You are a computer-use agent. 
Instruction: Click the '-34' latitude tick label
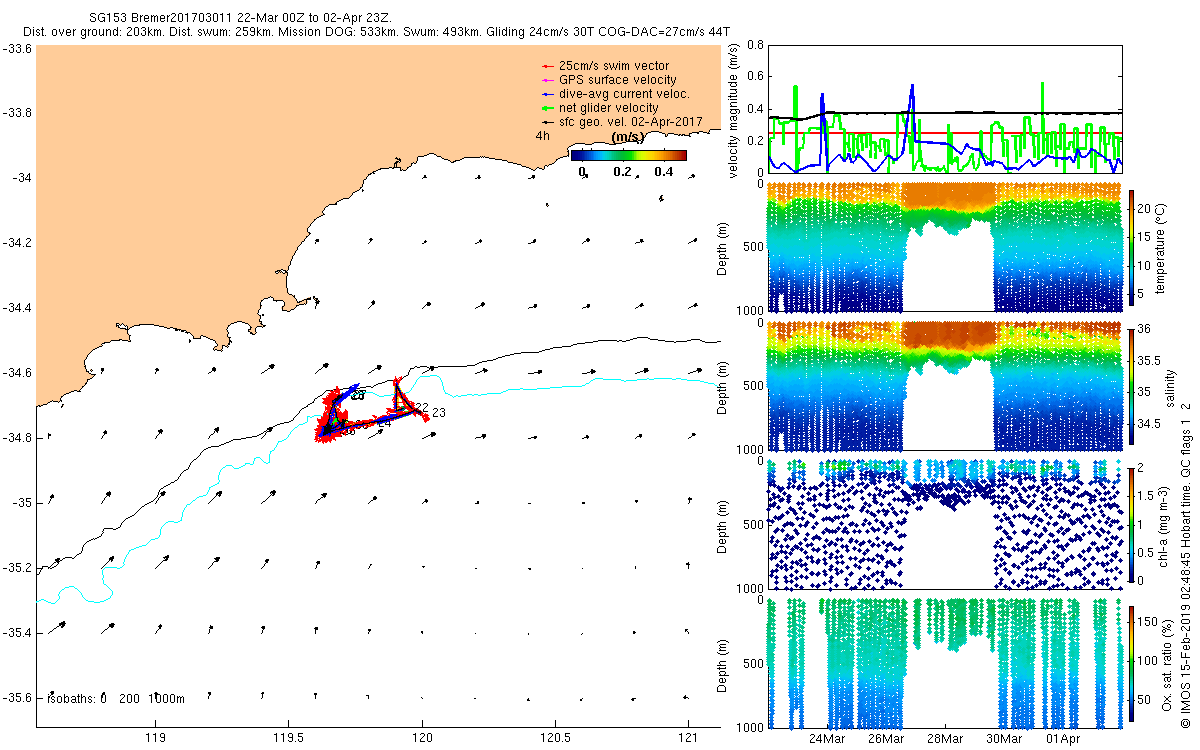(x=22, y=178)
